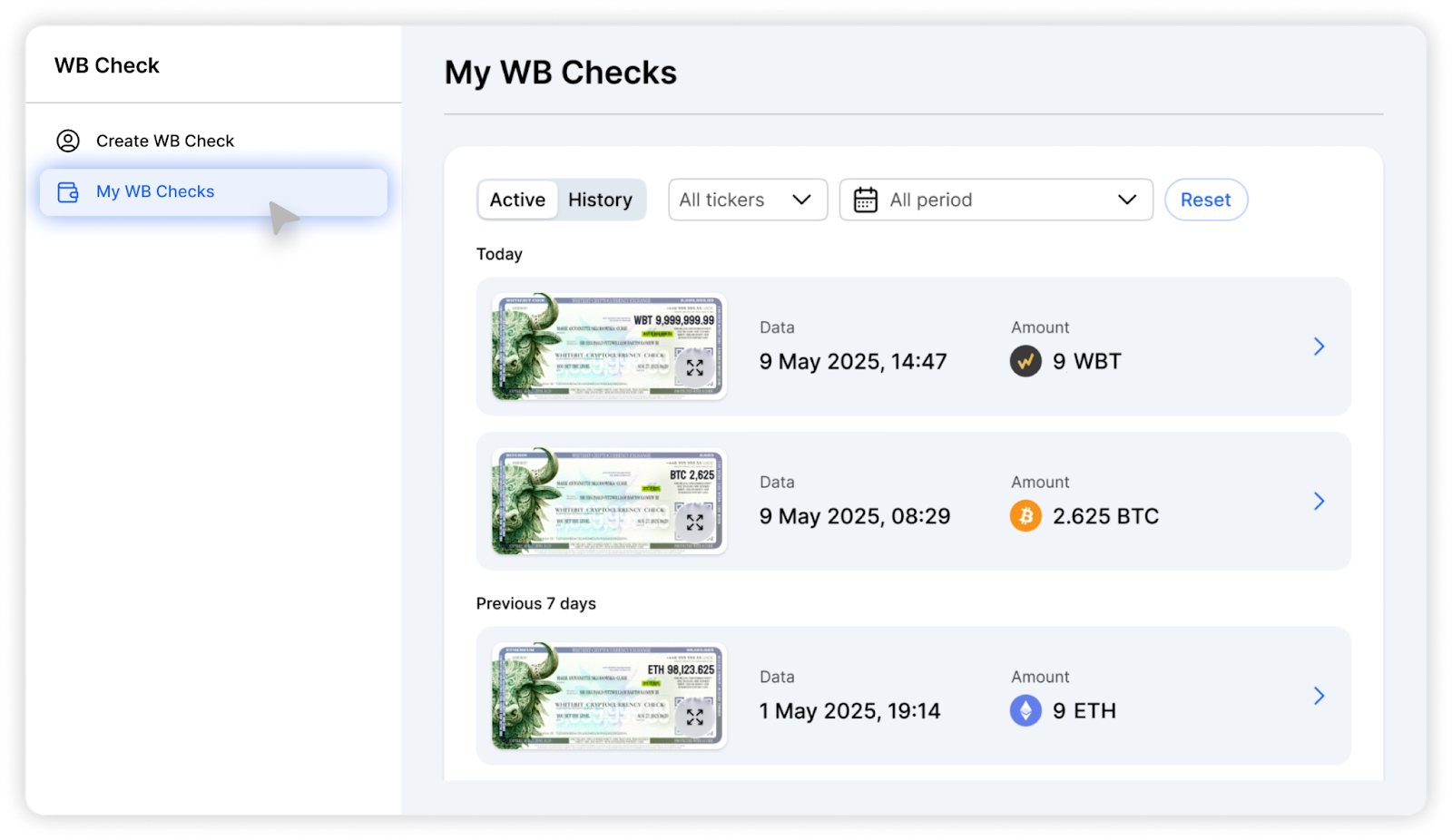Expand the ETH check image preview
1452x840 pixels.
pyautogui.click(x=695, y=717)
